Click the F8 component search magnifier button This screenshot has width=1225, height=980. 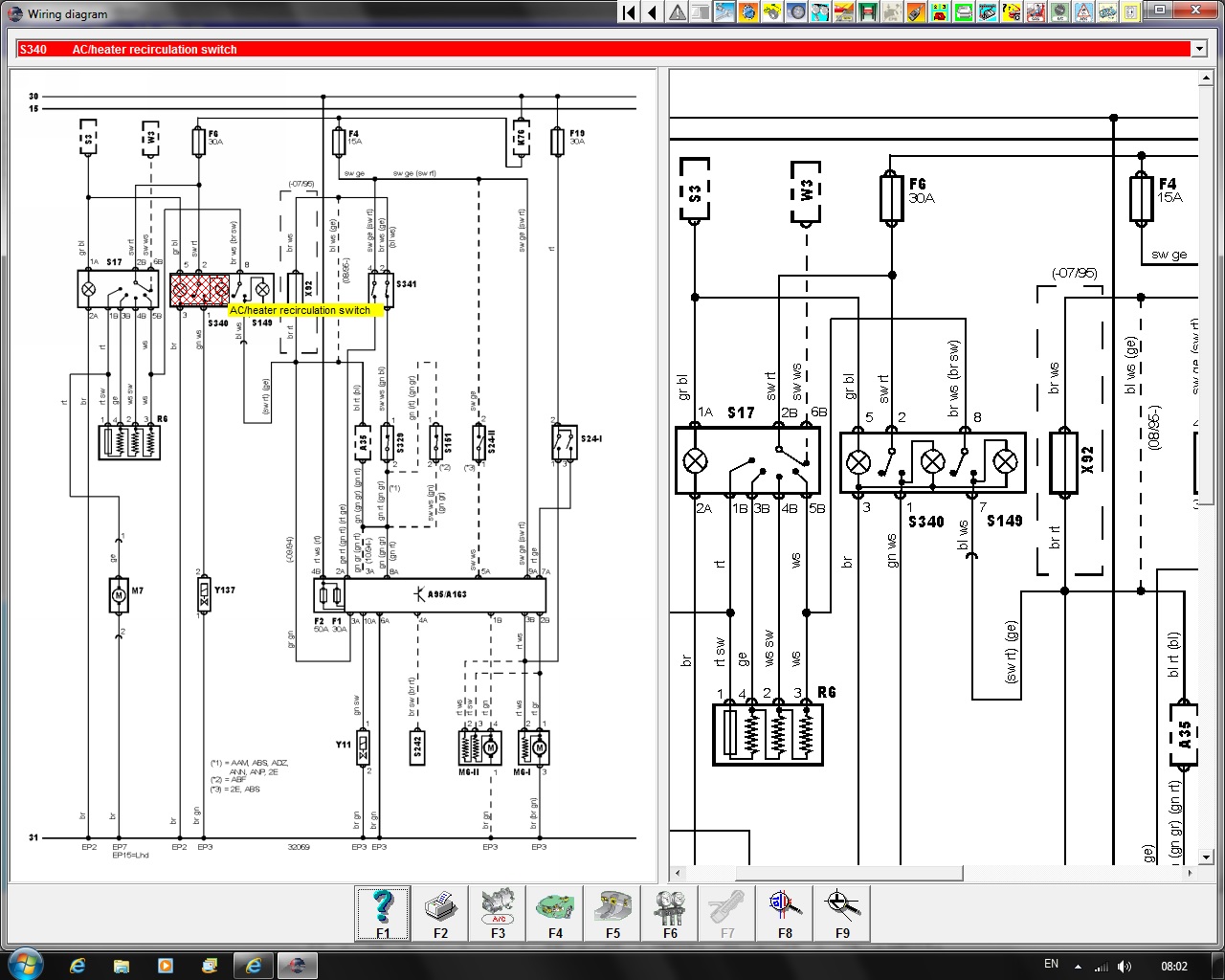(x=785, y=913)
